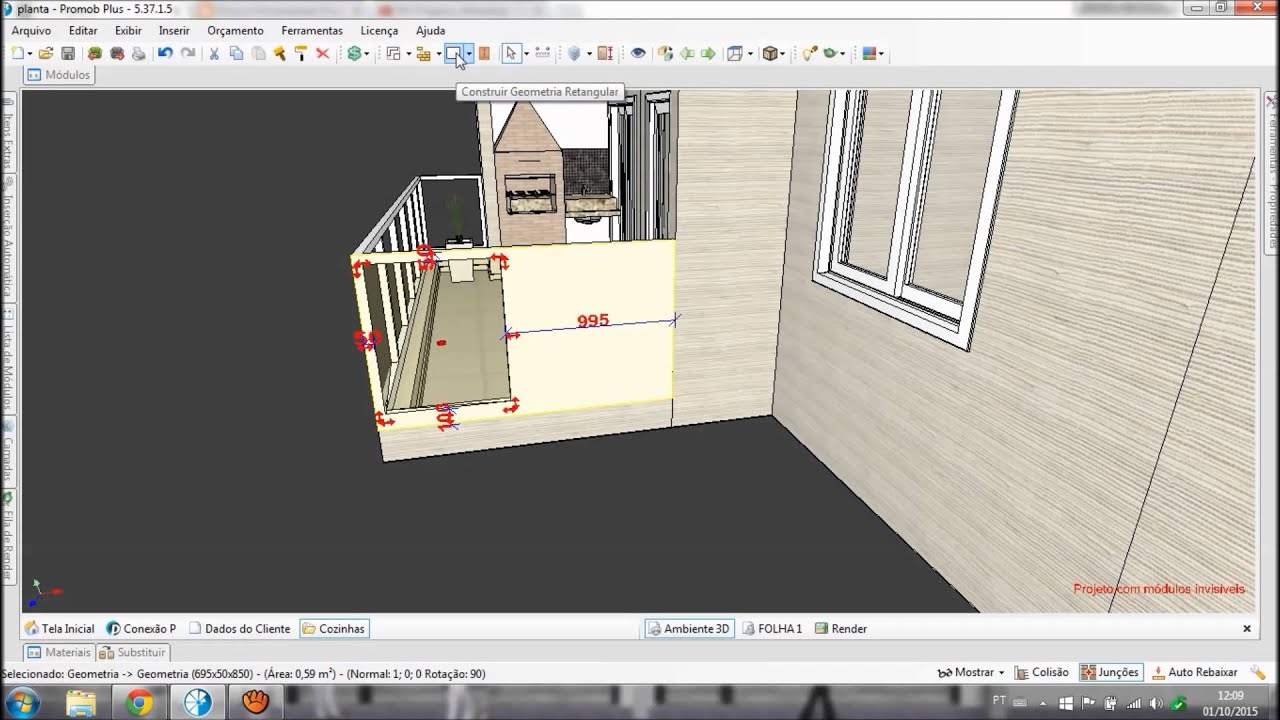The width and height of the screenshot is (1280, 720).
Task: Open the Mostrar dropdown in status bar
Action: [971, 673]
